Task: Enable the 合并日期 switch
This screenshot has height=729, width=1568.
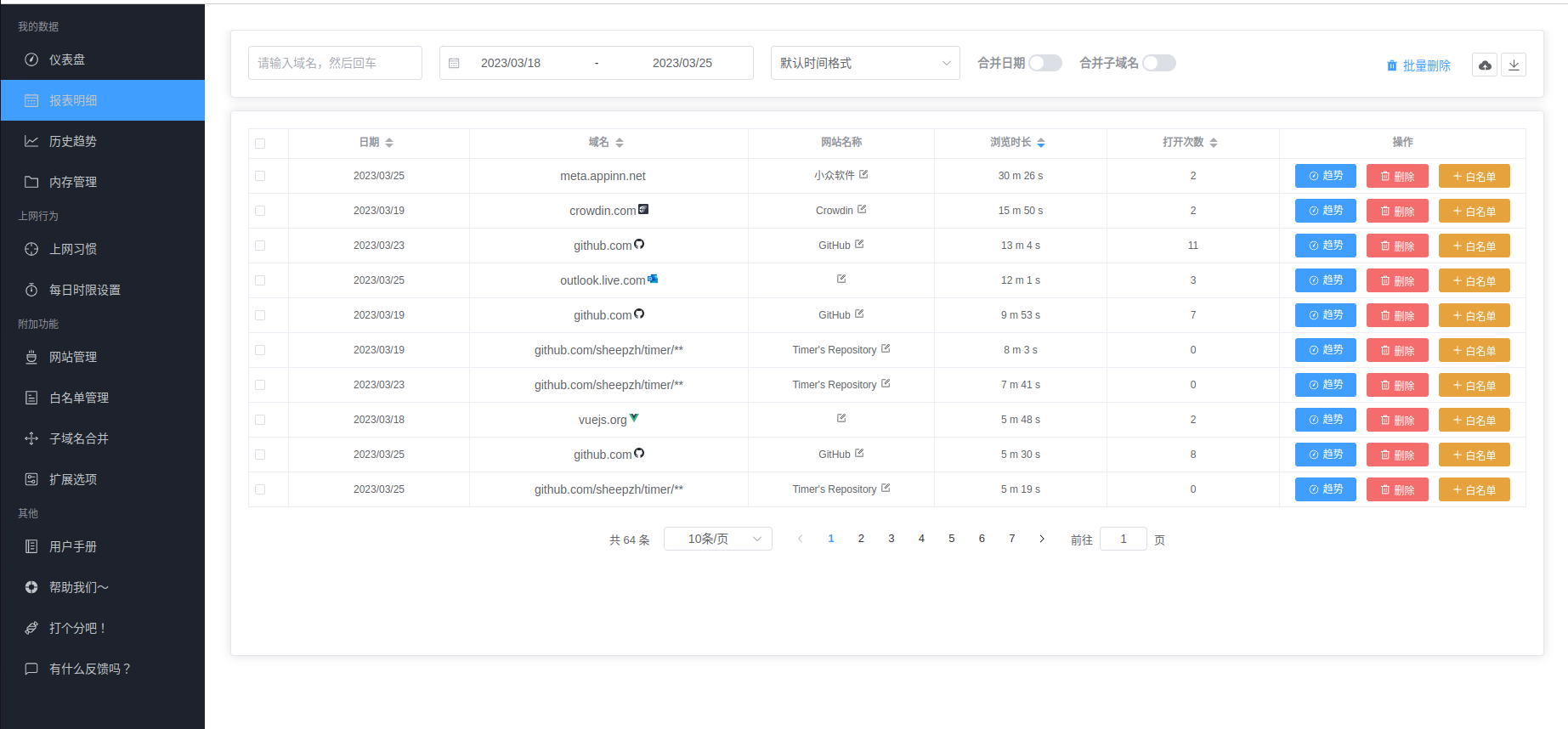Action: (x=1045, y=63)
